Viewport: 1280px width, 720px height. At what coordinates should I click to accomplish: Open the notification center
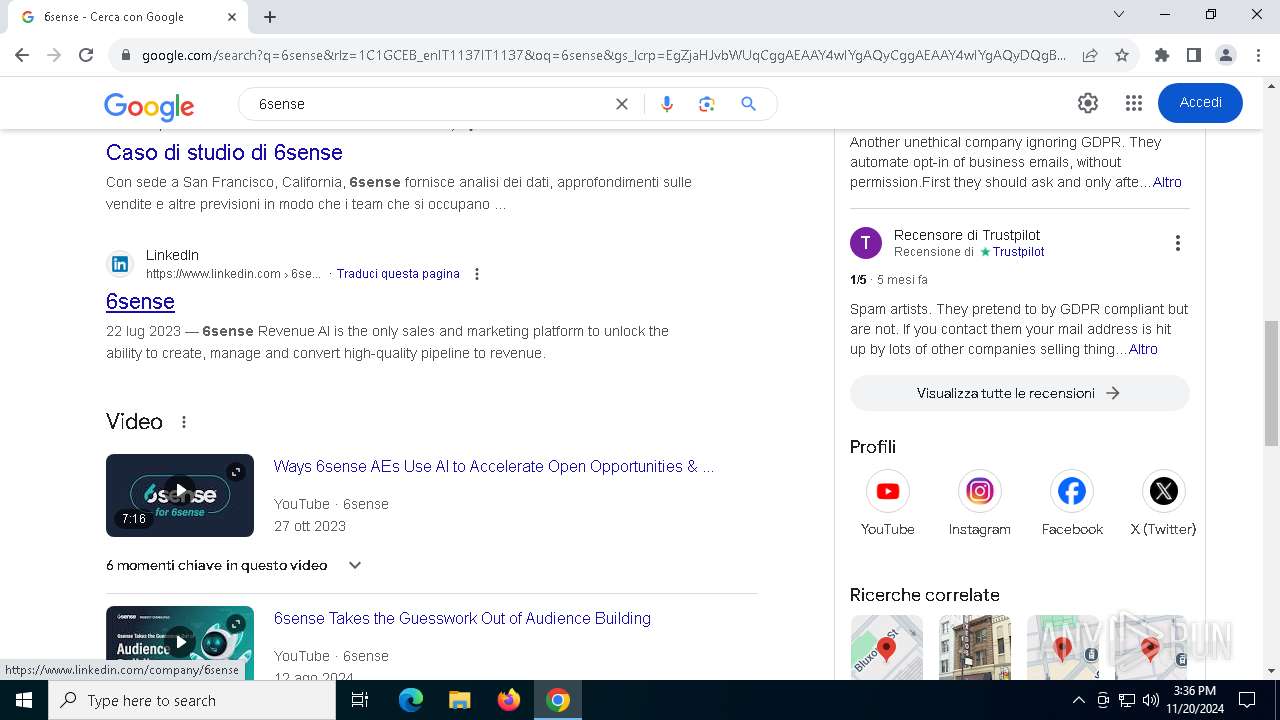click(1247, 700)
